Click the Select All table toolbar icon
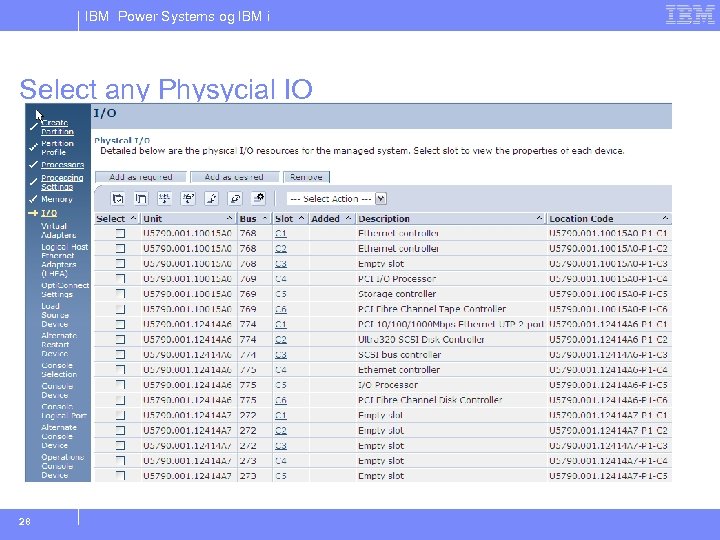The image size is (720, 540). (x=118, y=198)
